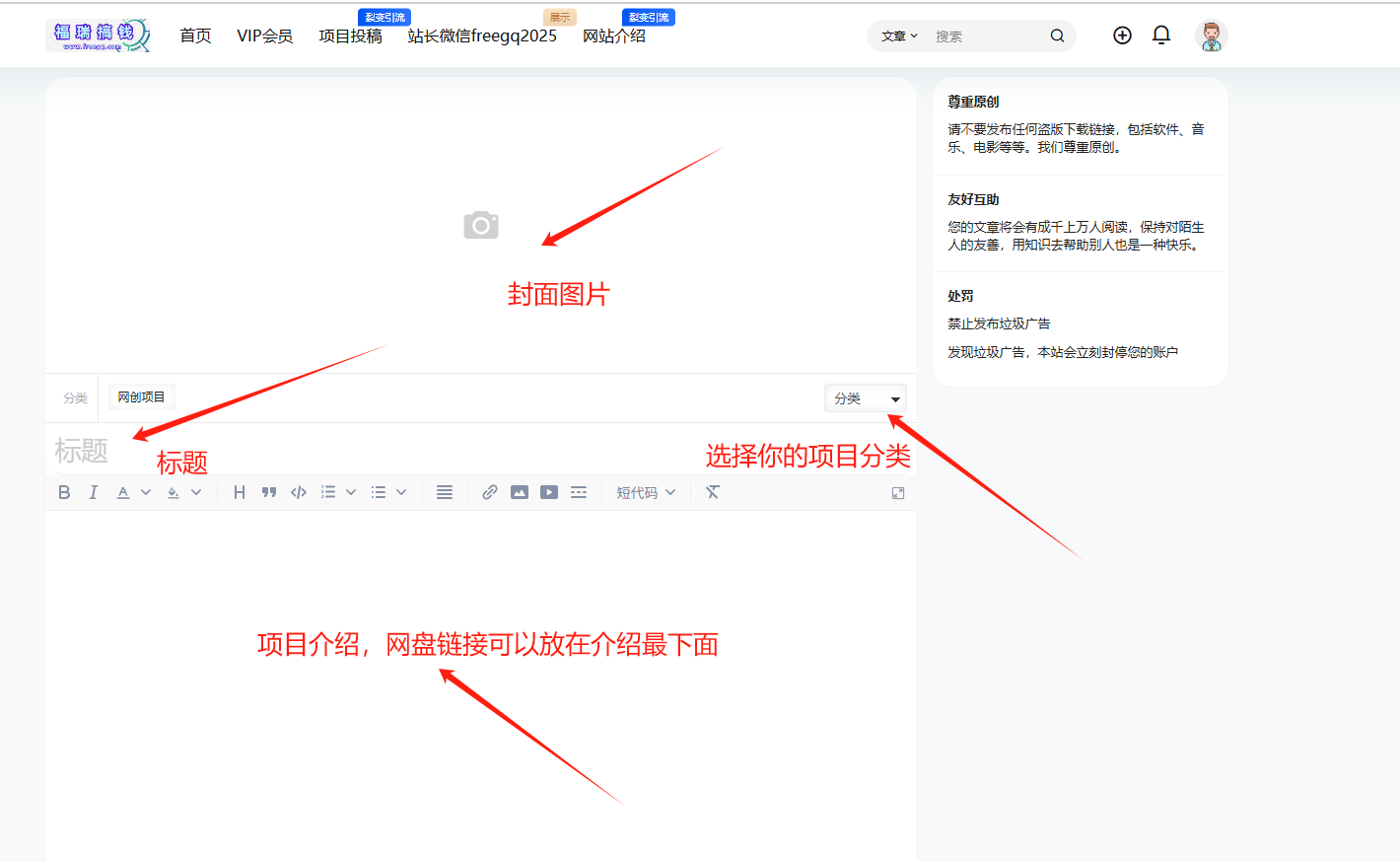Insert a code block
Image resolution: width=1400 pixels, height=862 pixels.
[x=299, y=492]
